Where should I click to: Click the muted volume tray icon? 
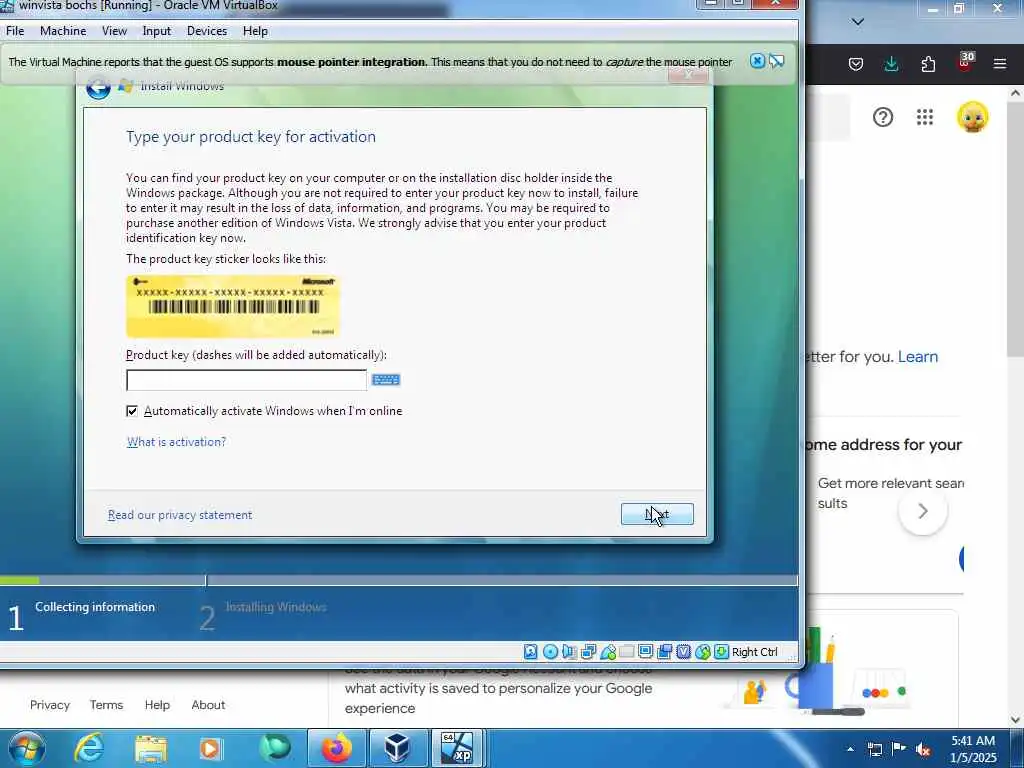tap(923, 749)
